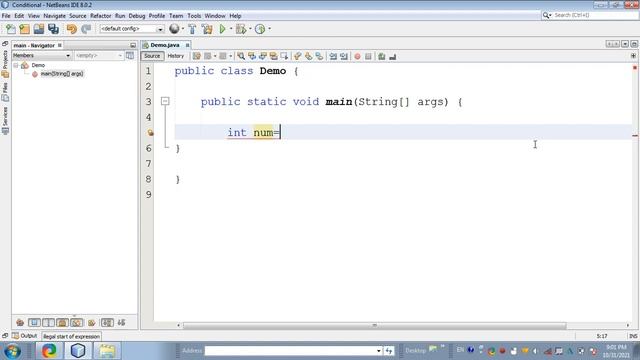The height and width of the screenshot is (360, 640).
Task: Open the Profile Project dropdown arrow
Action: point(269,29)
